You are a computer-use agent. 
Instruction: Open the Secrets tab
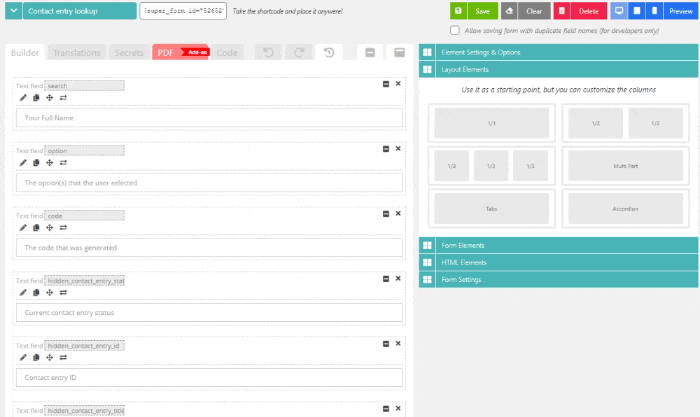click(x=129, y=53)
